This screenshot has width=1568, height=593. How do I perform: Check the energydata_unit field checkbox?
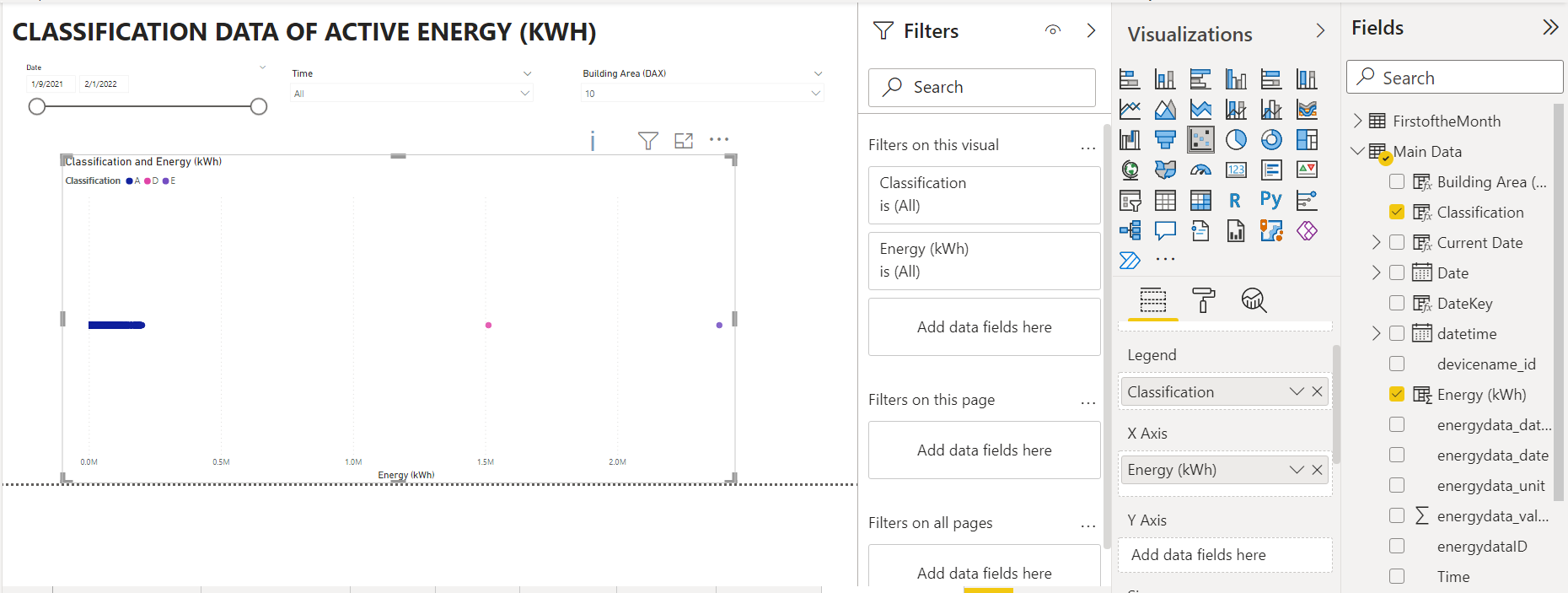1397,485
